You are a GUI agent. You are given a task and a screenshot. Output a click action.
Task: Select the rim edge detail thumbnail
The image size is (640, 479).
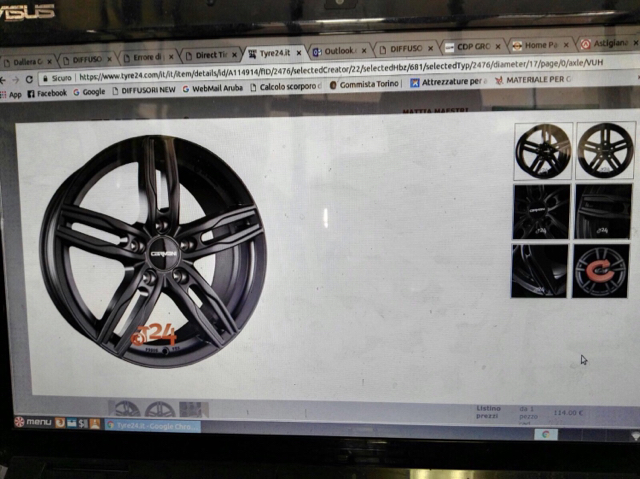point(603,211)
